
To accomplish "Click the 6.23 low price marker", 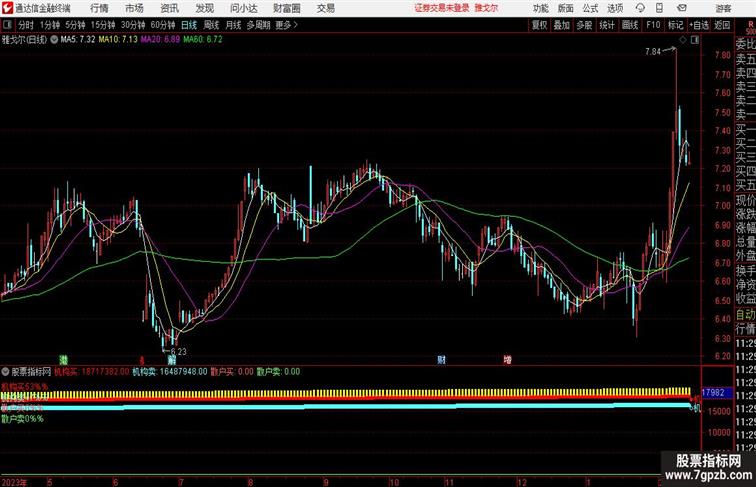I will pyautogui.click(x=178, y=352).
